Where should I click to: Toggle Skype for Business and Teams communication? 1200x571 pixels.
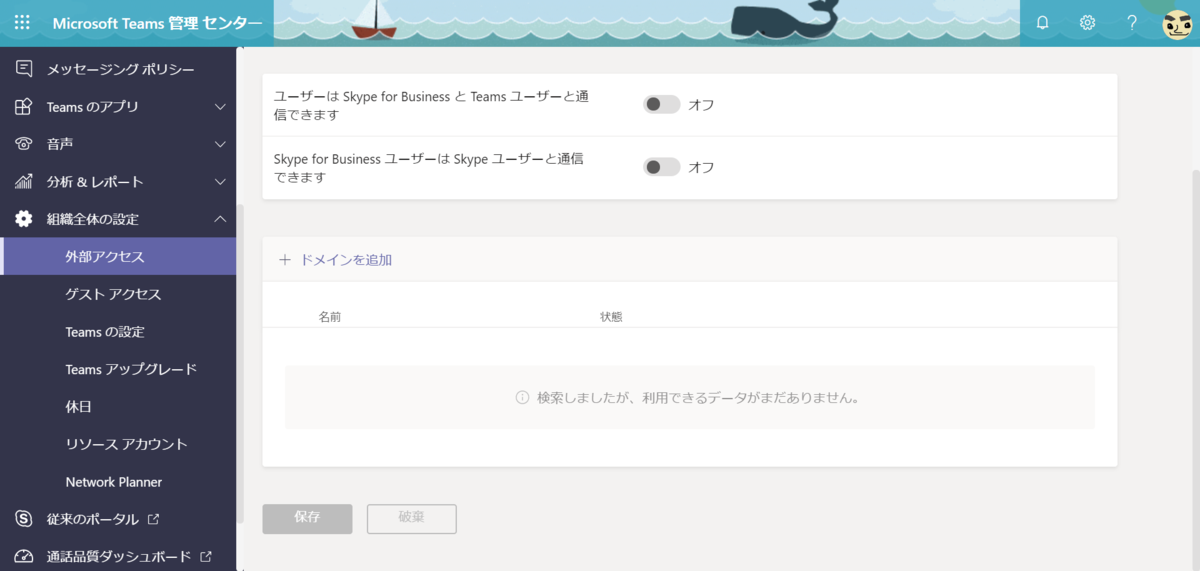(661, 104)
